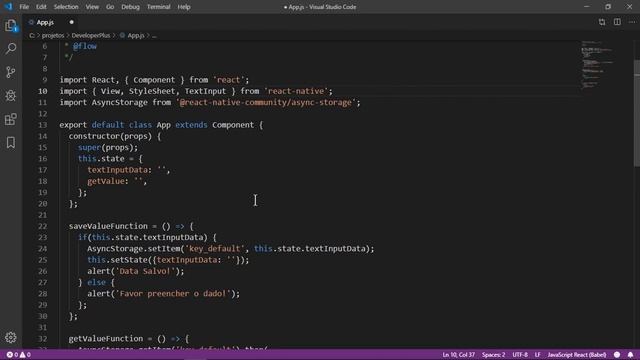Click the breadcrumb ellipsis symbol segment
The image size is (640, 360).
coord(154,36)
